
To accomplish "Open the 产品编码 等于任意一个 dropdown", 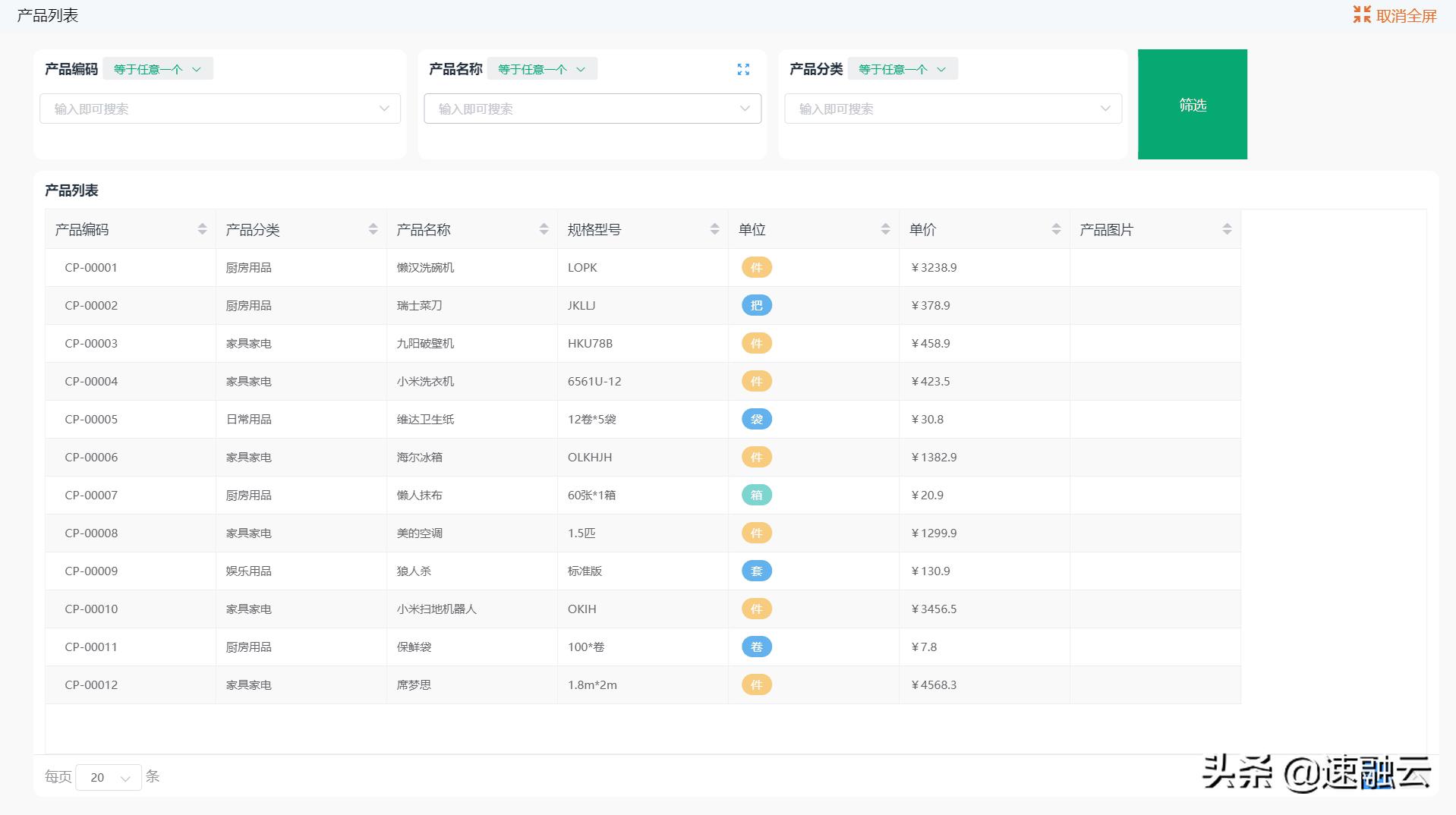I will click(x=157, y=68).
